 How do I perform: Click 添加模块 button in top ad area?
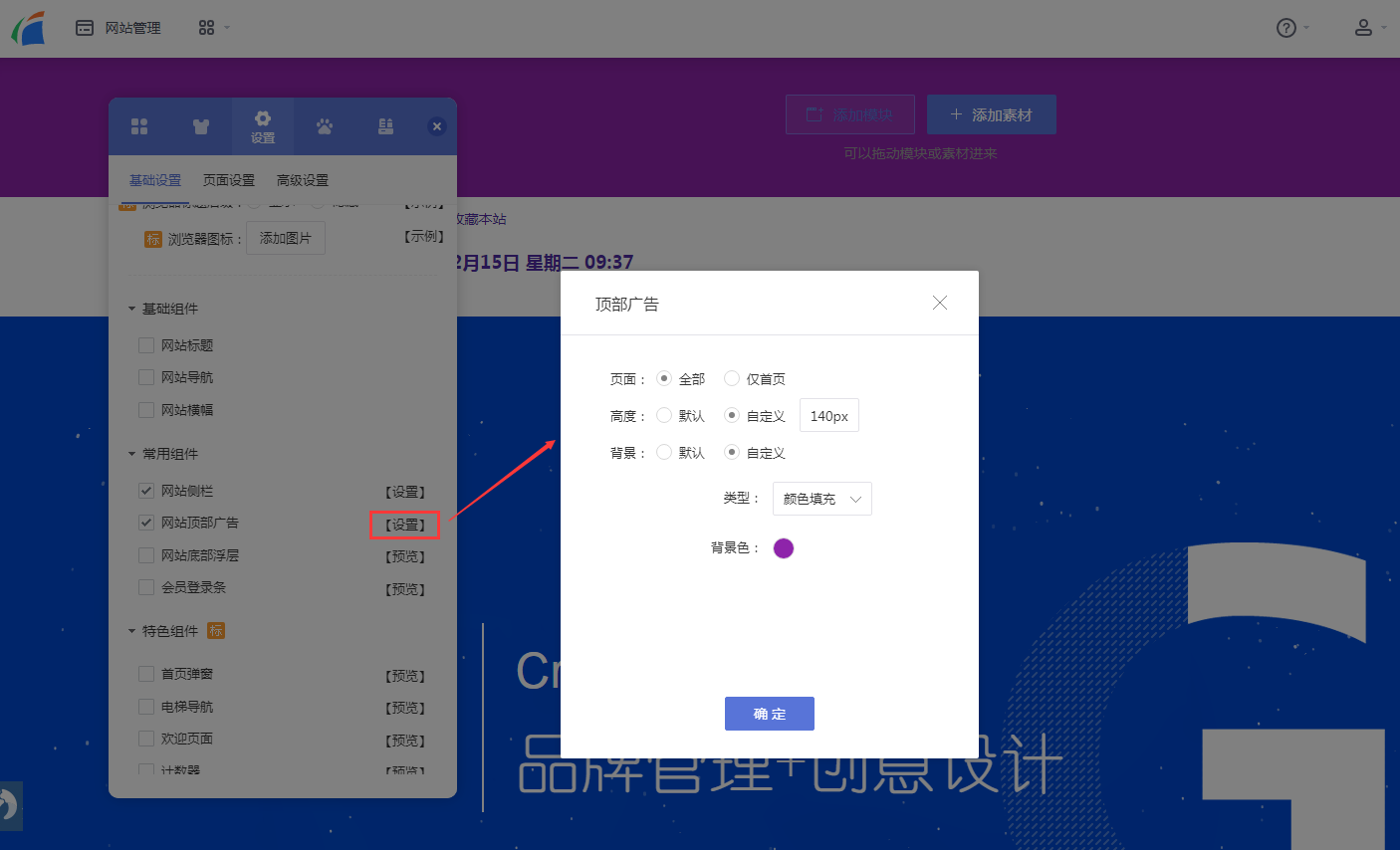(x=850, y=114)
